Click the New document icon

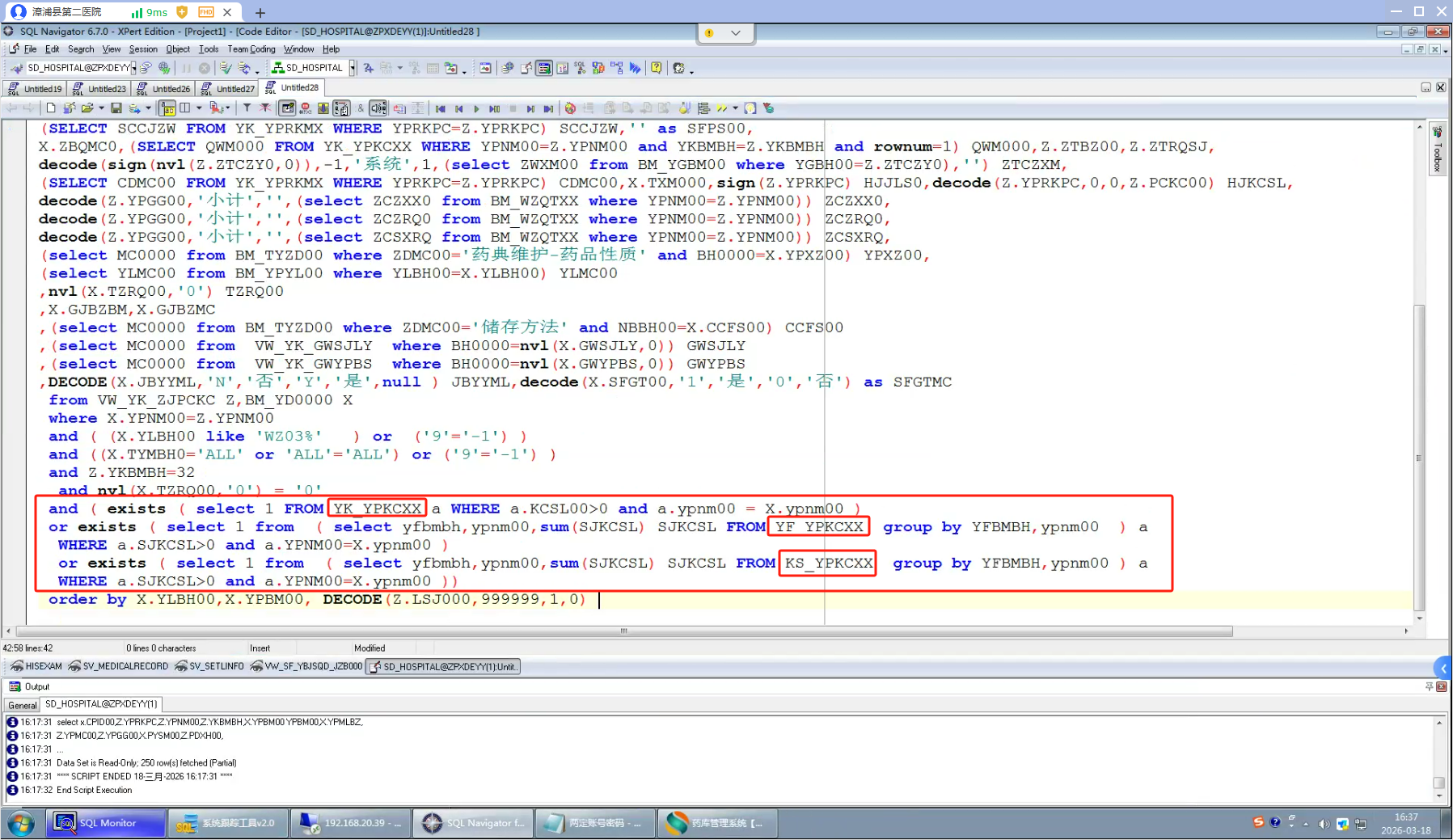(51, 108)
